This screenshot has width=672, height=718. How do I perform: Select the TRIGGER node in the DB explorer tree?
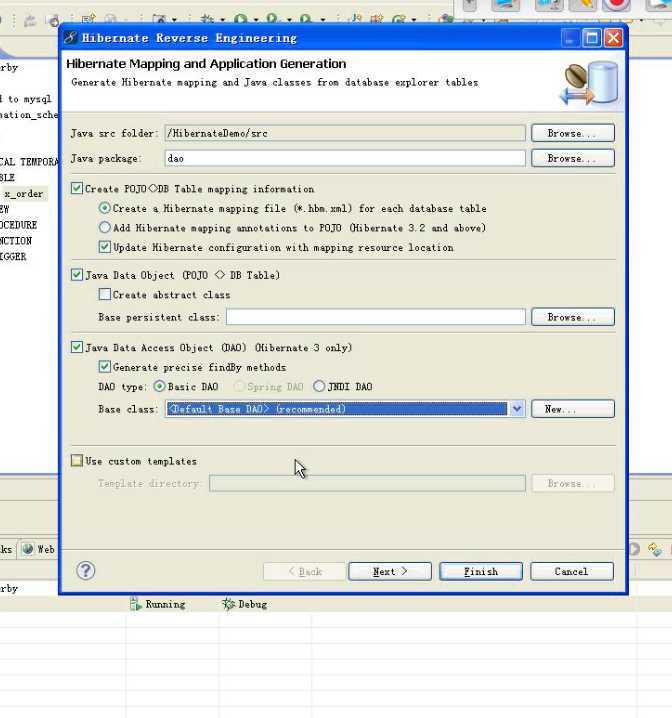13,256
